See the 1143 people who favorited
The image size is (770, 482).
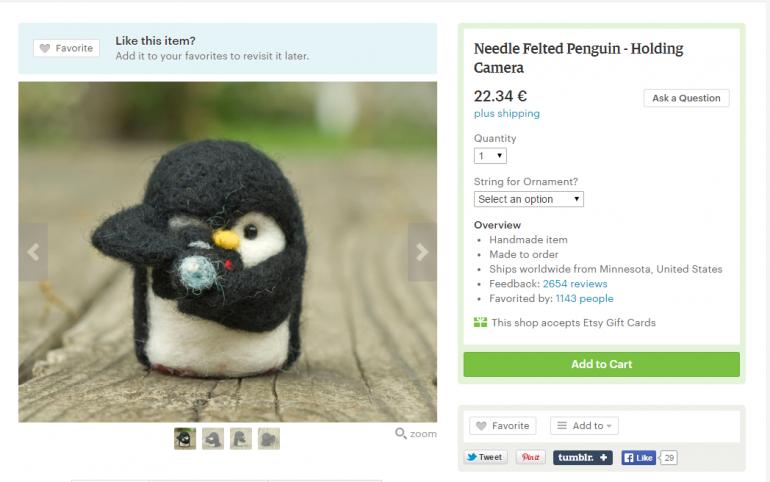[584, 298]
